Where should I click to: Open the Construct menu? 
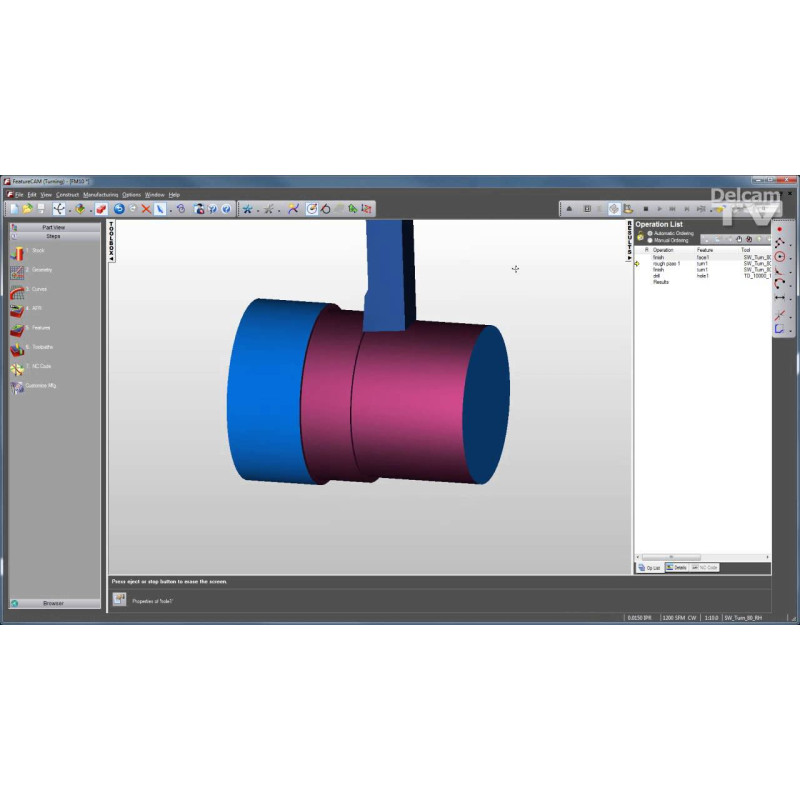click(67, 194)
